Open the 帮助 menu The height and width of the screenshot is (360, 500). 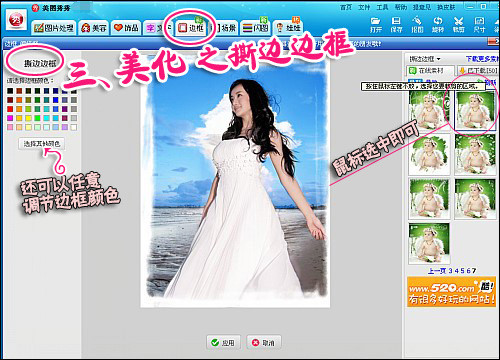point(401,7)
